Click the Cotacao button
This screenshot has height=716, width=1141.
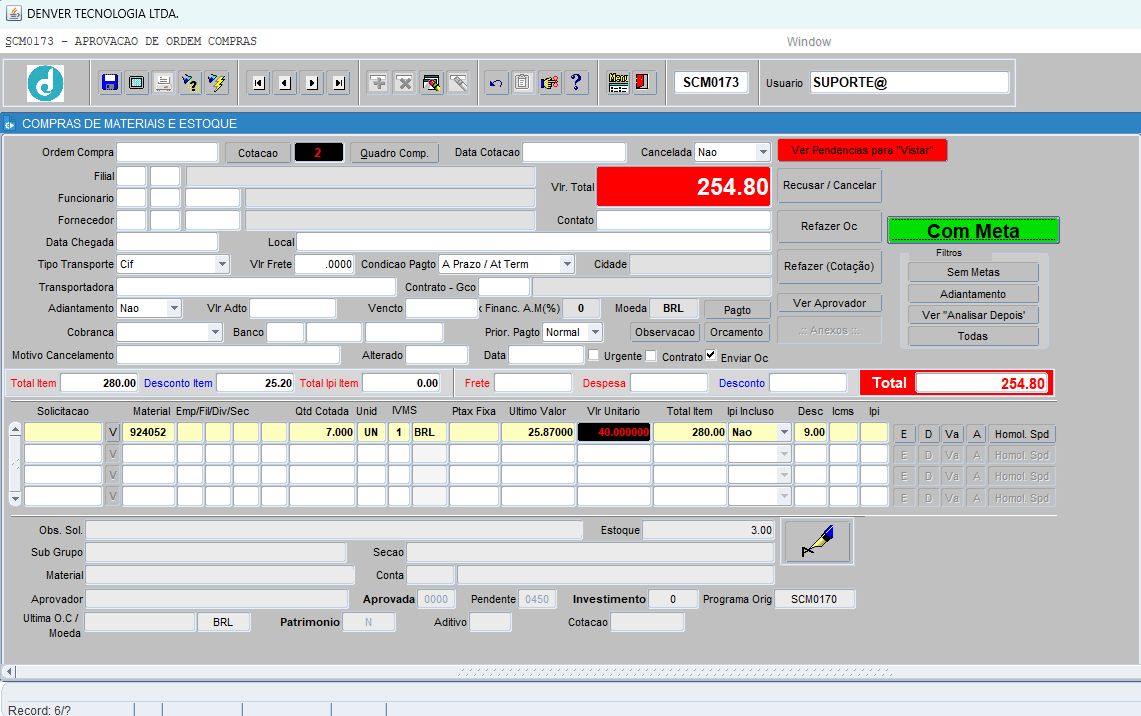(x=258, y=153)
